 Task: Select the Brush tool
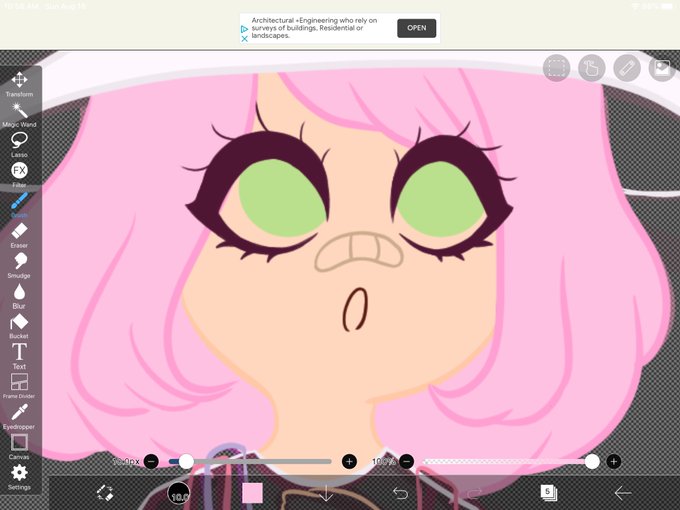pyautogui.click(x=20, y=205)
